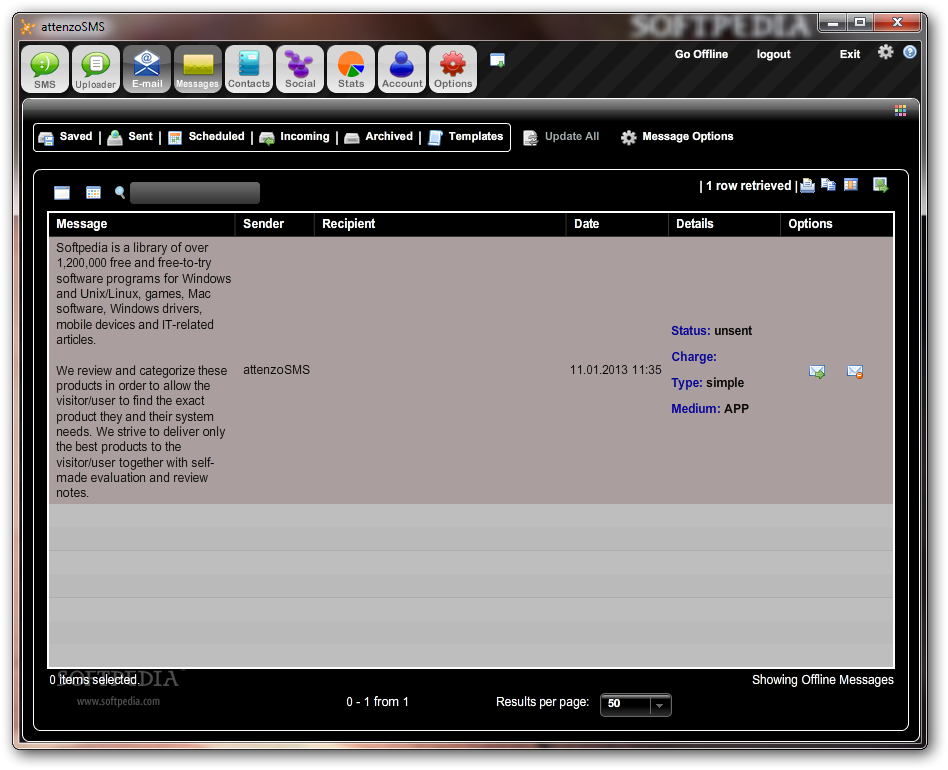Switch to the Incoming messages tab
The width and height of the screenshot is (948, 770).
[294, 137]
